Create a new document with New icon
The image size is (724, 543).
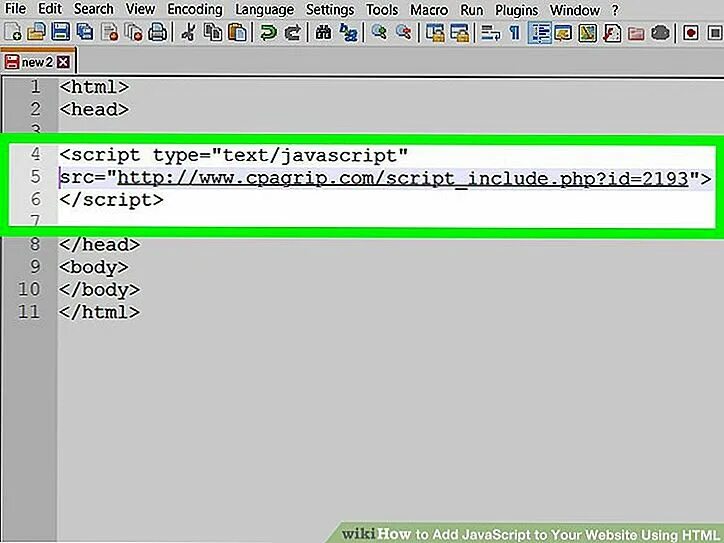[x=12, y=33]
